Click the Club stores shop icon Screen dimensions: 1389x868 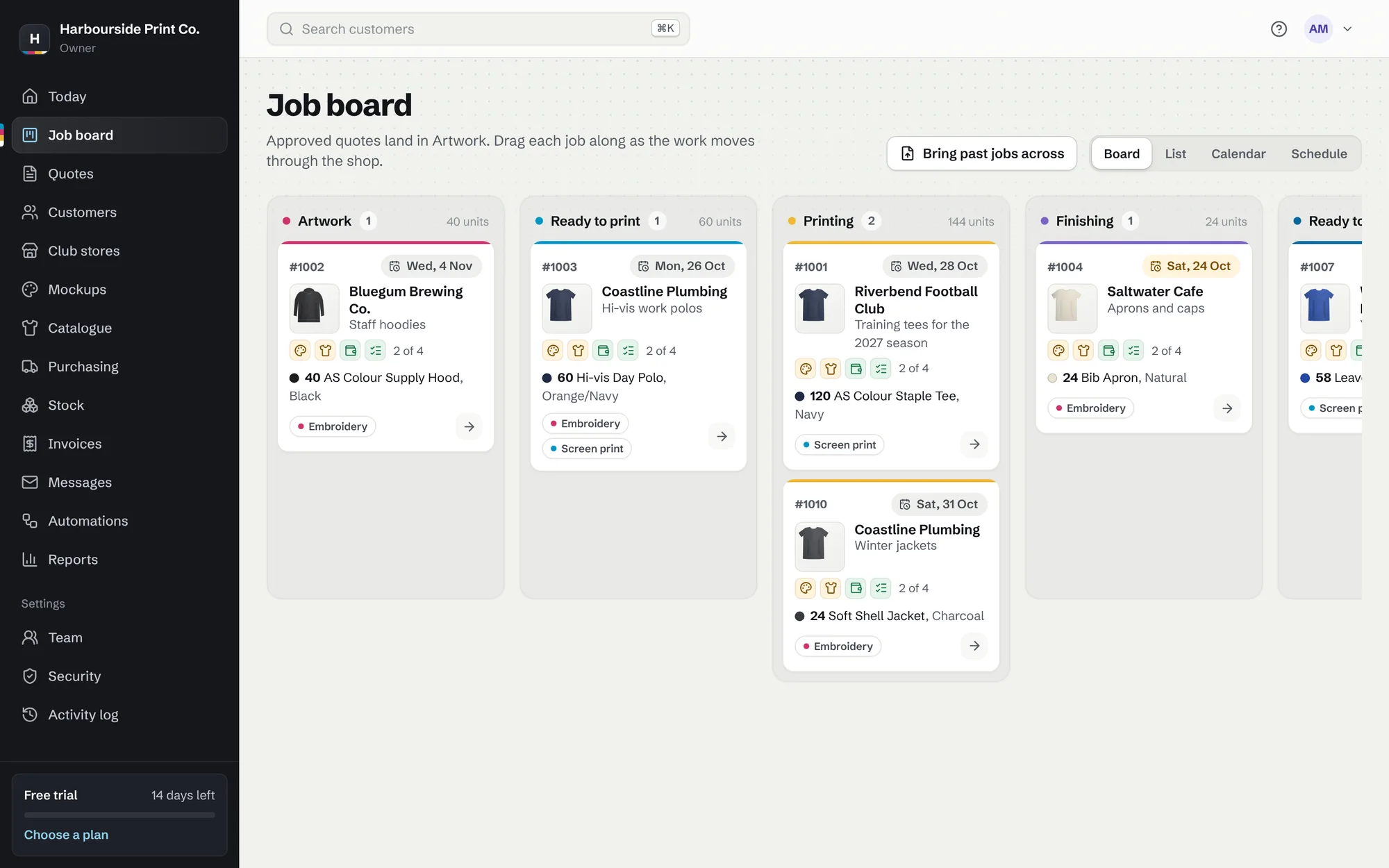tap(30, 251)
